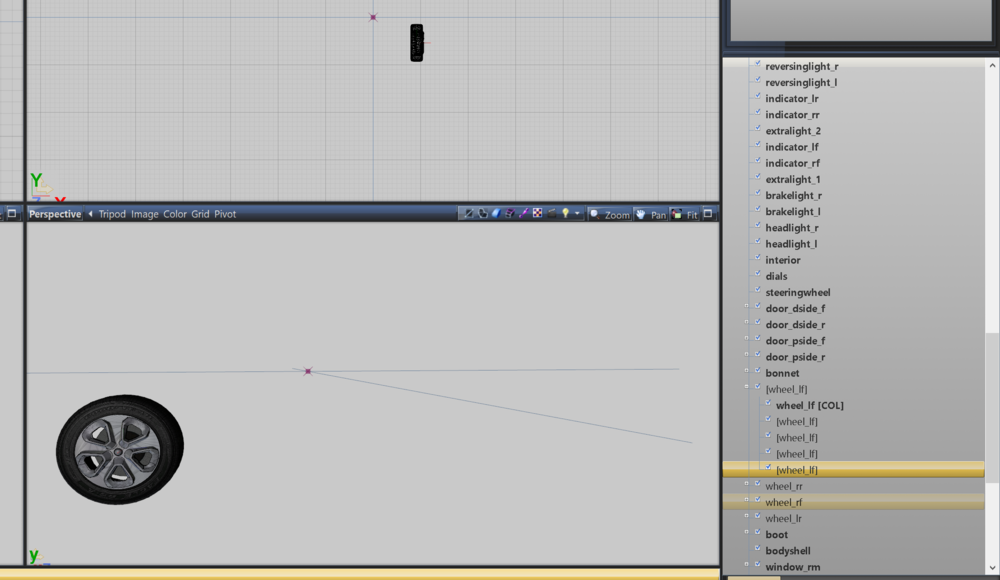Toggle the light bulb lighting icon

[565, 214]
